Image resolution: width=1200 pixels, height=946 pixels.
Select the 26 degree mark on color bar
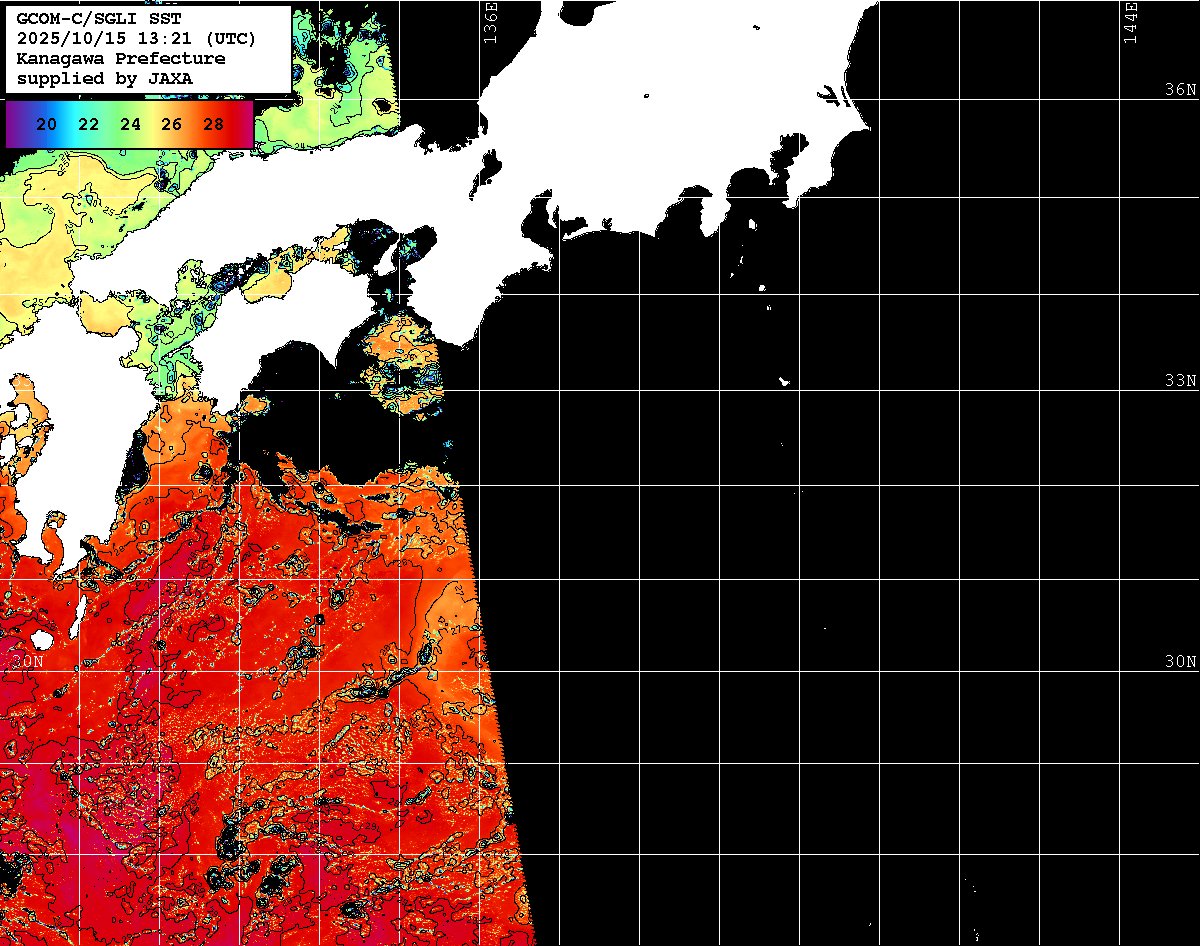[171, 124]
